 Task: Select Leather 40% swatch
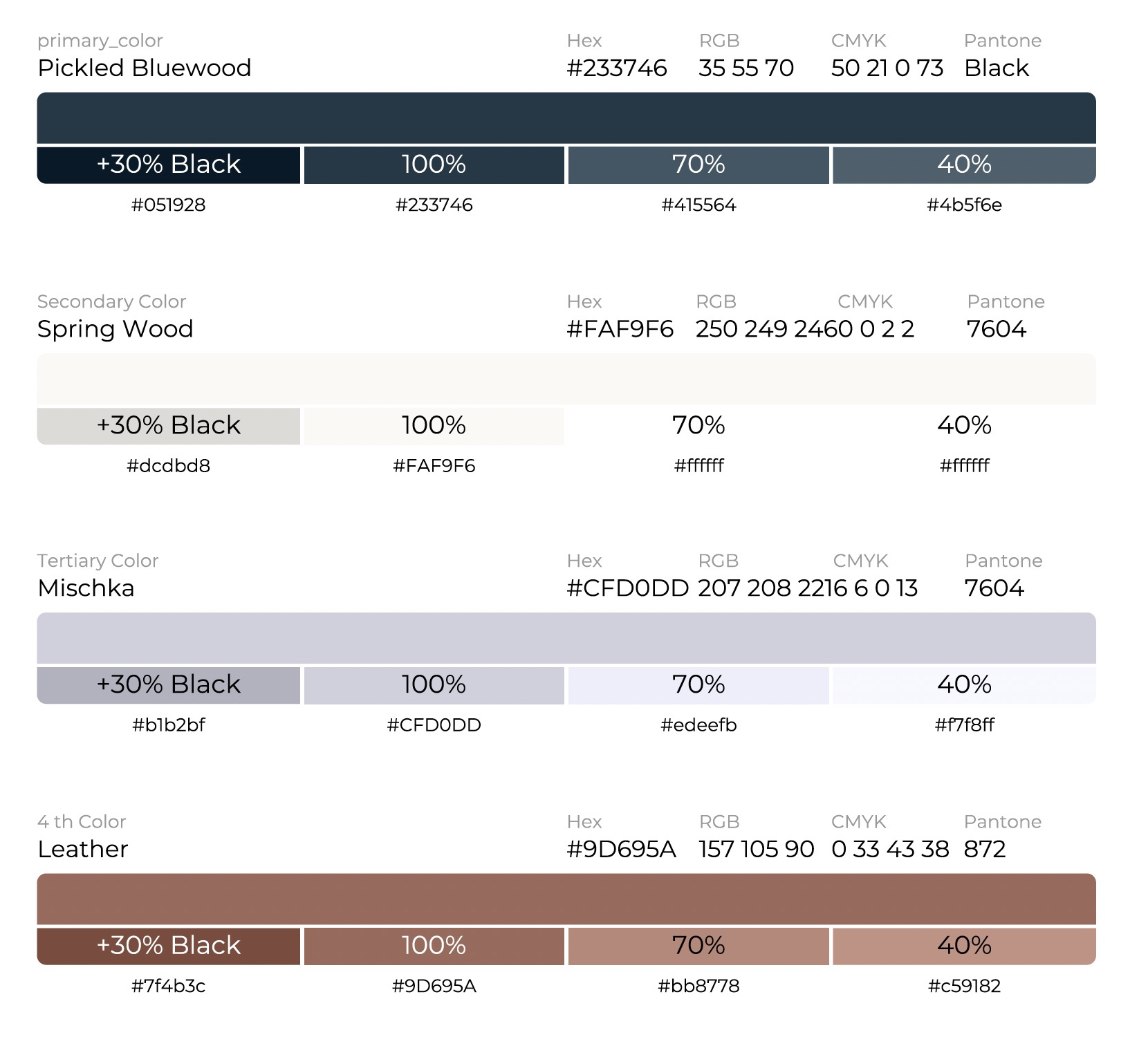click(x=965, y=946)
